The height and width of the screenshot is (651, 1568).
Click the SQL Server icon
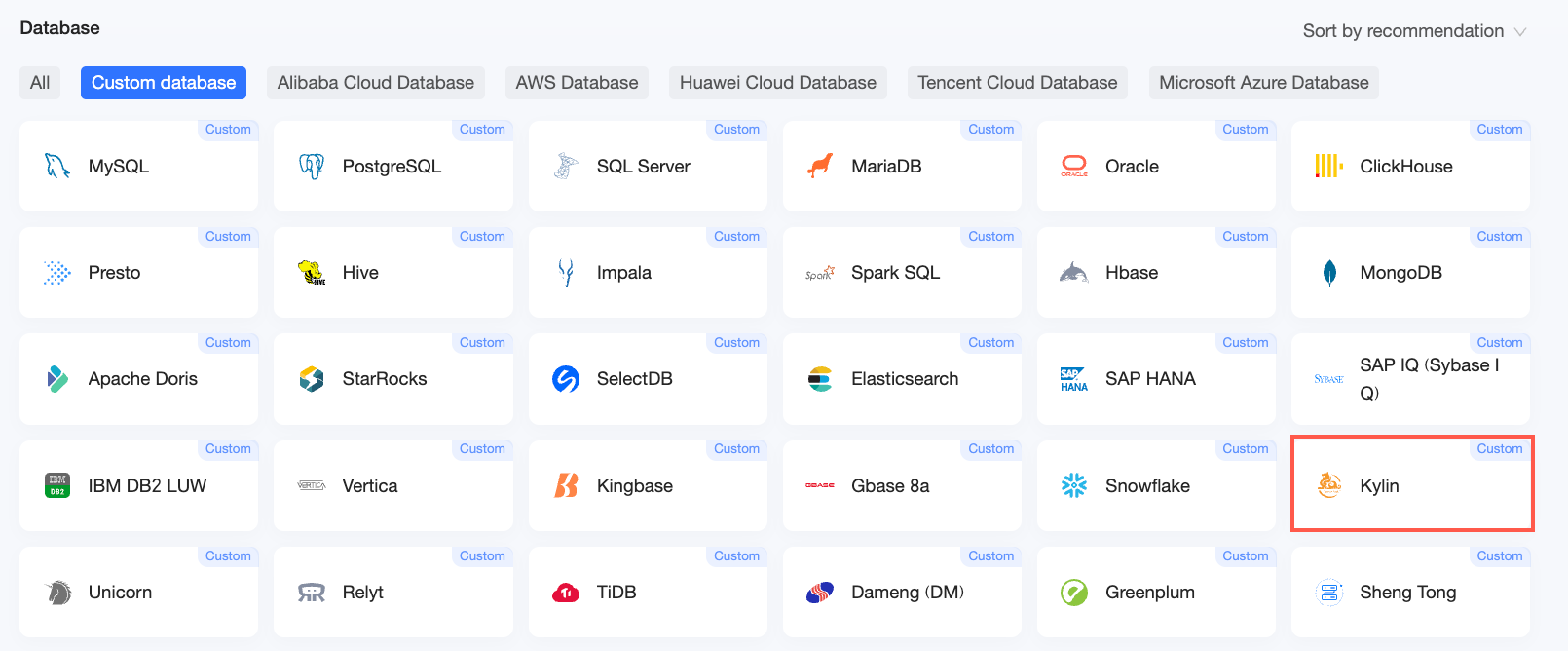tap(566, 167)
